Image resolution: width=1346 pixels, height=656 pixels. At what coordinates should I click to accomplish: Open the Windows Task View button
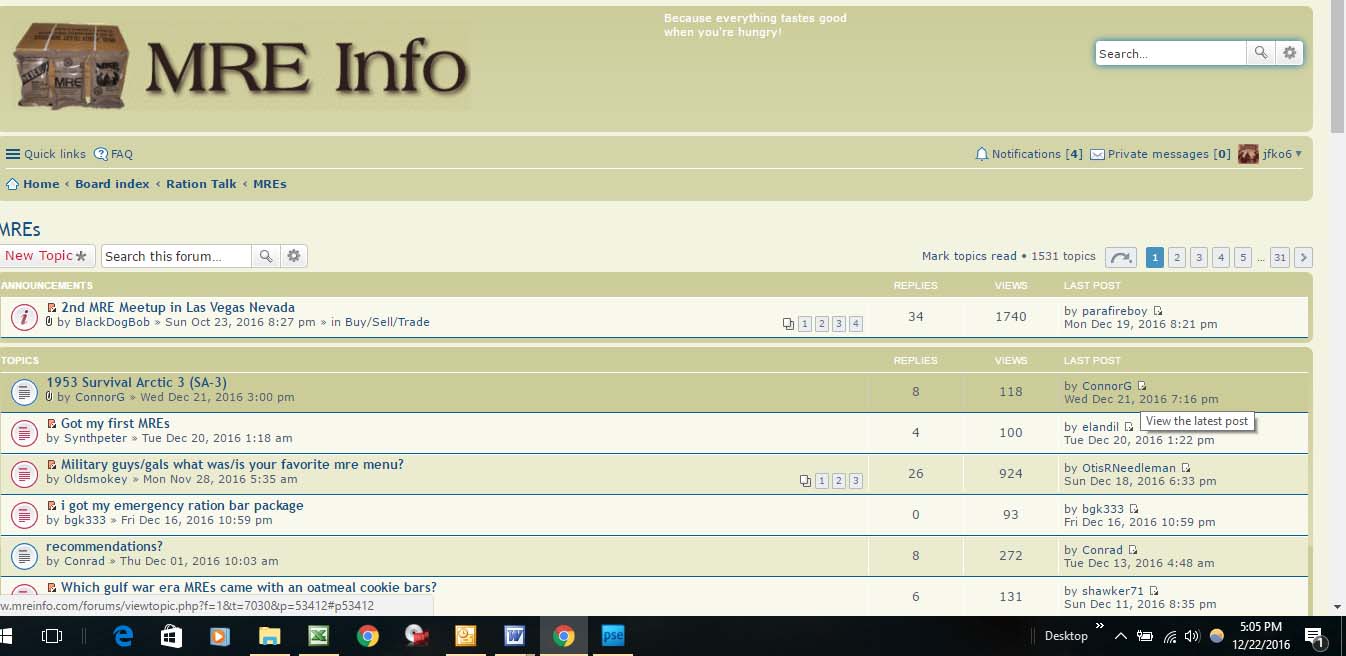(x=52, y=636)
